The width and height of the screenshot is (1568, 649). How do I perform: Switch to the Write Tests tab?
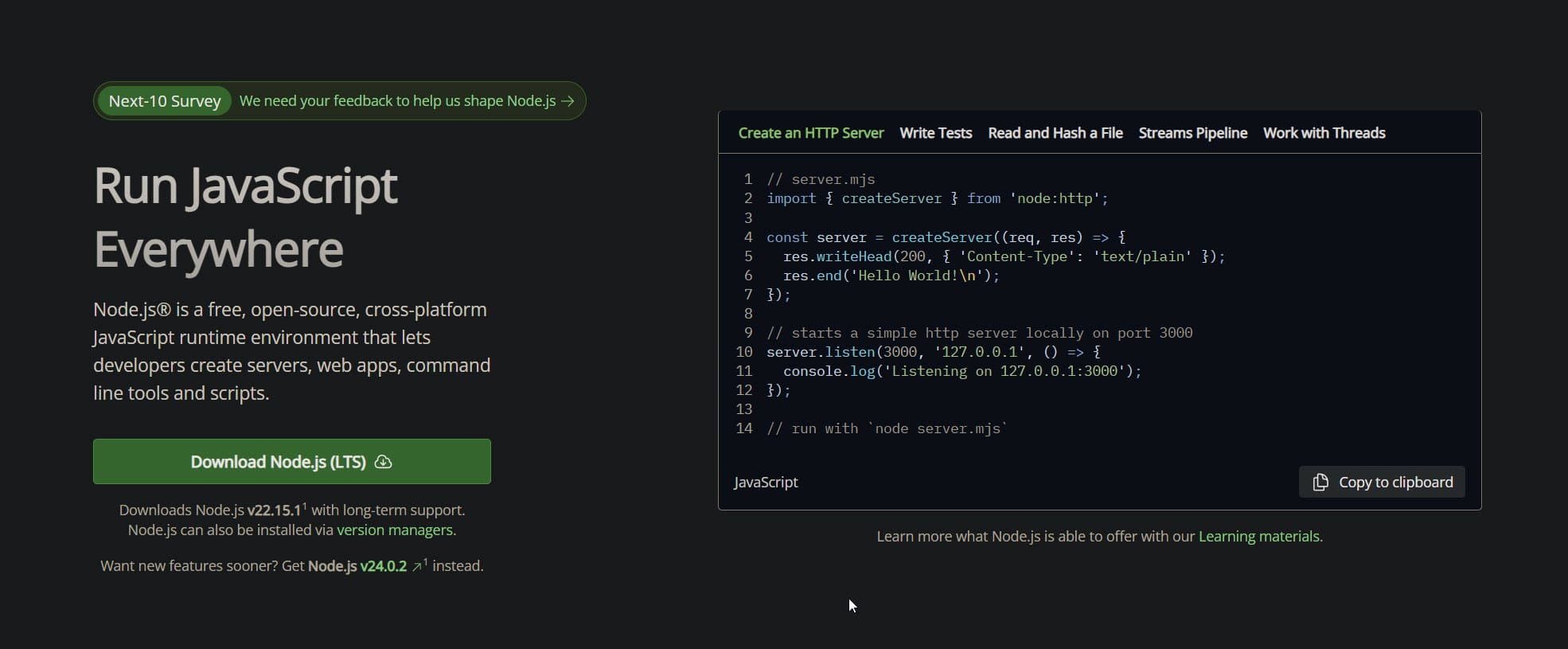pyautogui.click(x=935, y=133)
